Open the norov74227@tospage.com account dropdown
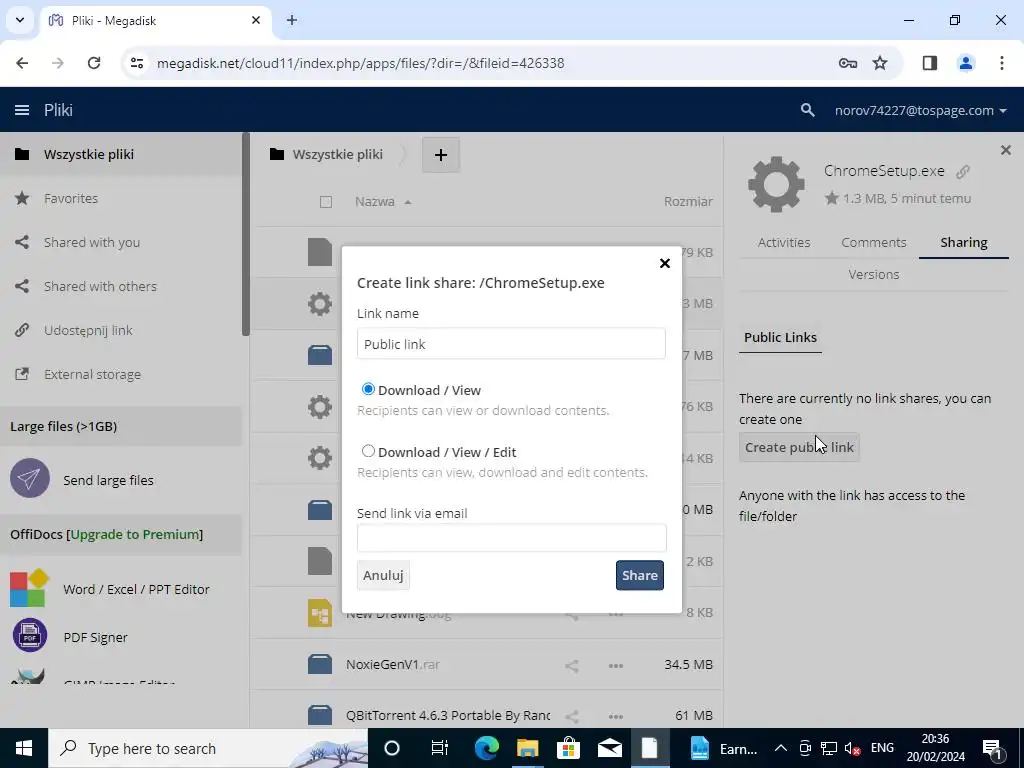 coord(920,110)
